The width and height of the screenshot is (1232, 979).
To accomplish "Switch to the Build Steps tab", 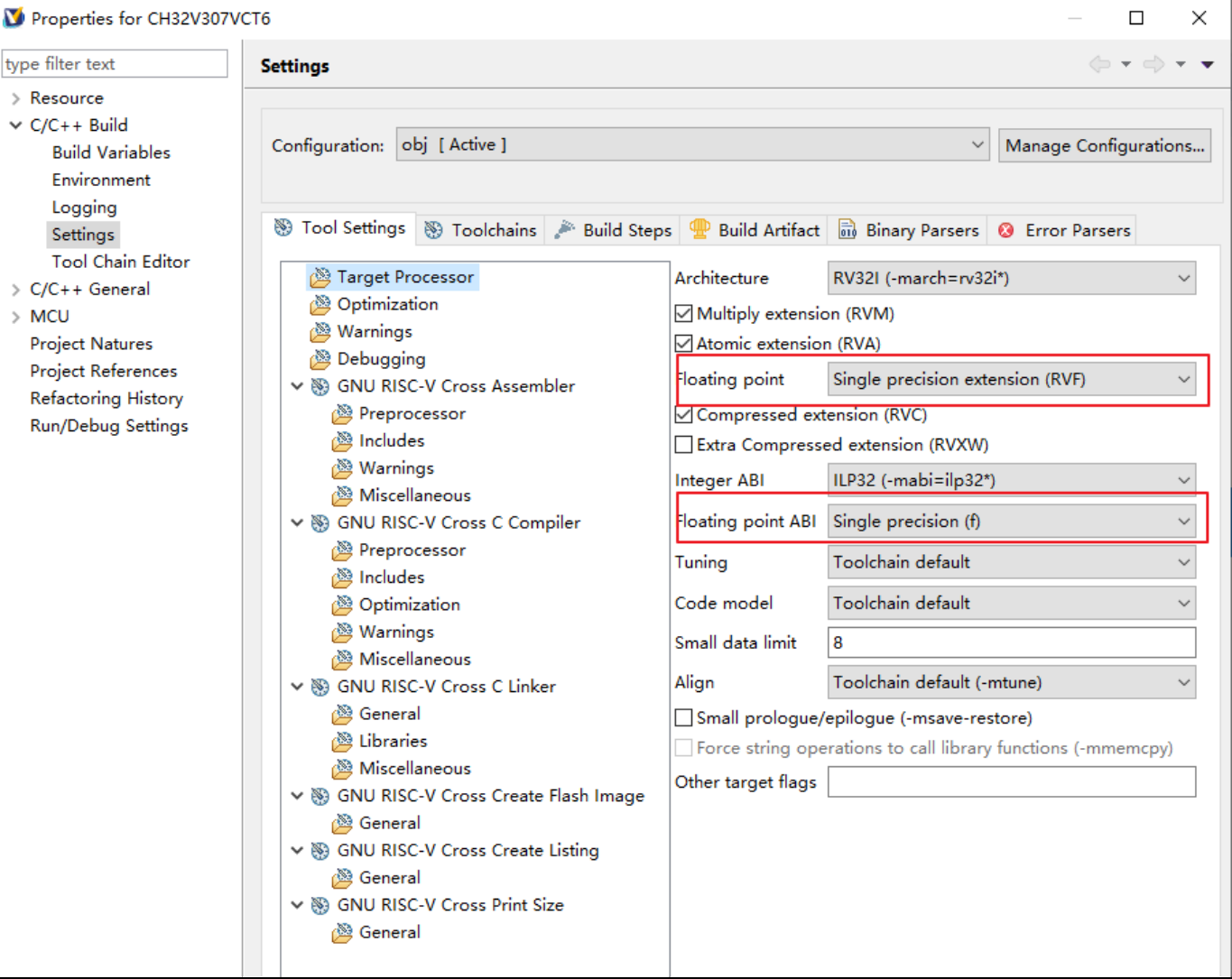I will pos(614,230).
